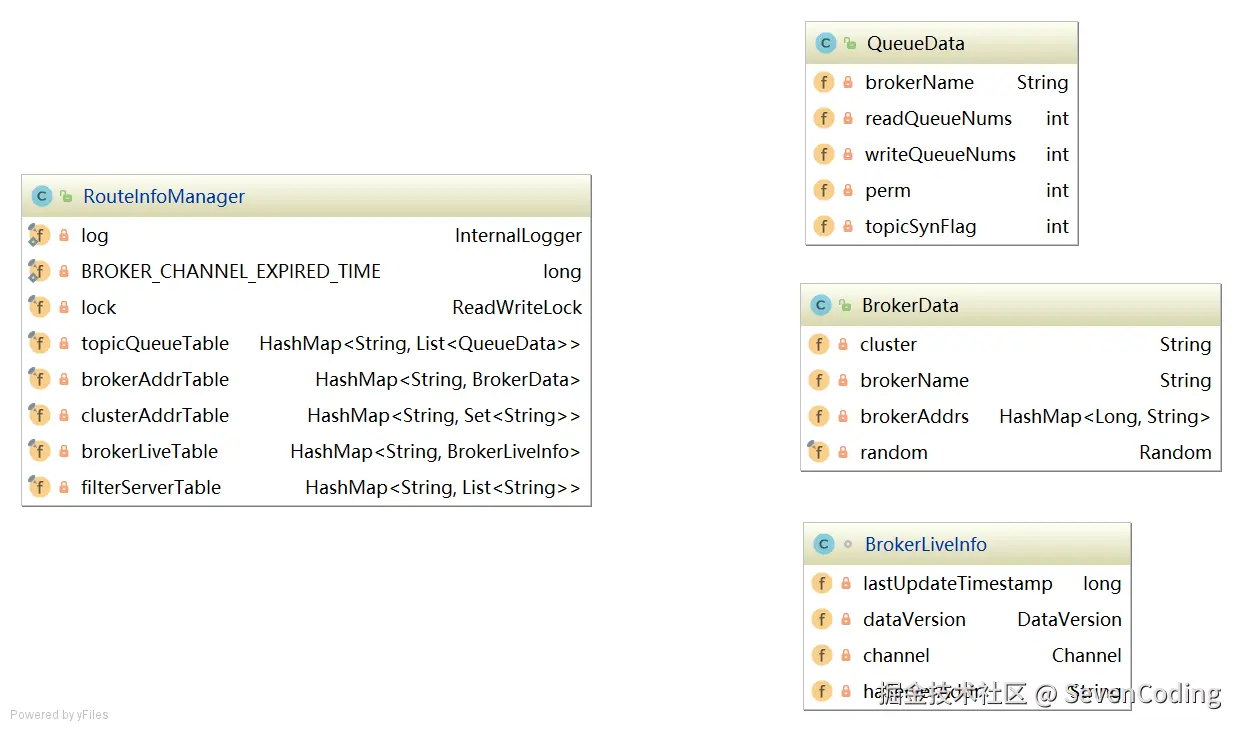This screenshot has width=1242, height=731.
Task: Click the brokerLiveTable field name
Action: 150,451
